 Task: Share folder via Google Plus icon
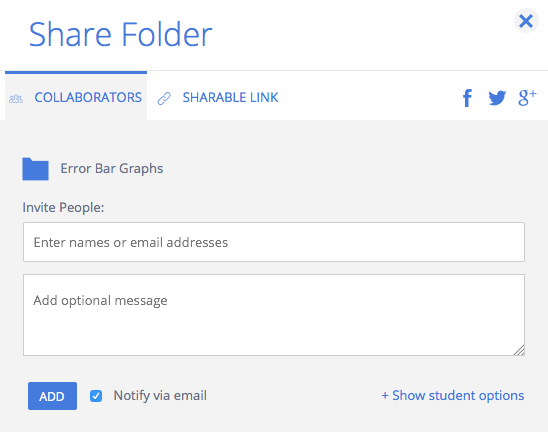tap(527, 98)
